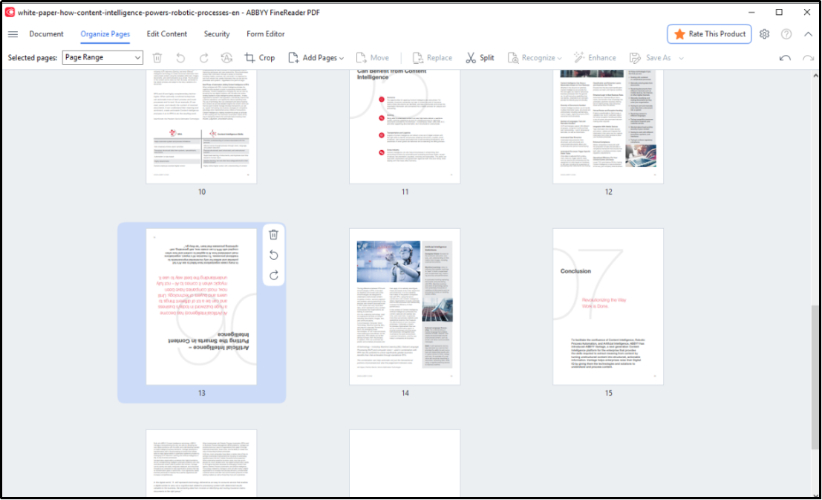Click the vertical scrollbar thumb
Screen dimensions: 822x500
815,375
